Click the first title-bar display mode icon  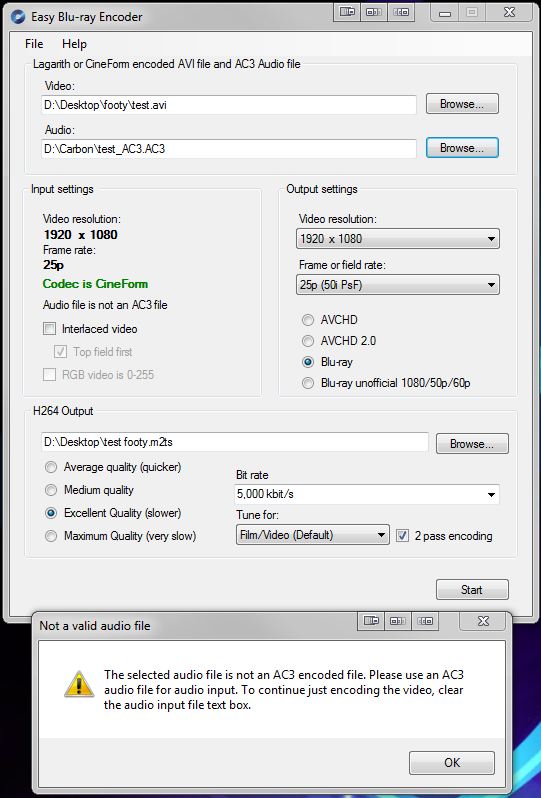(x=347, y=12)
